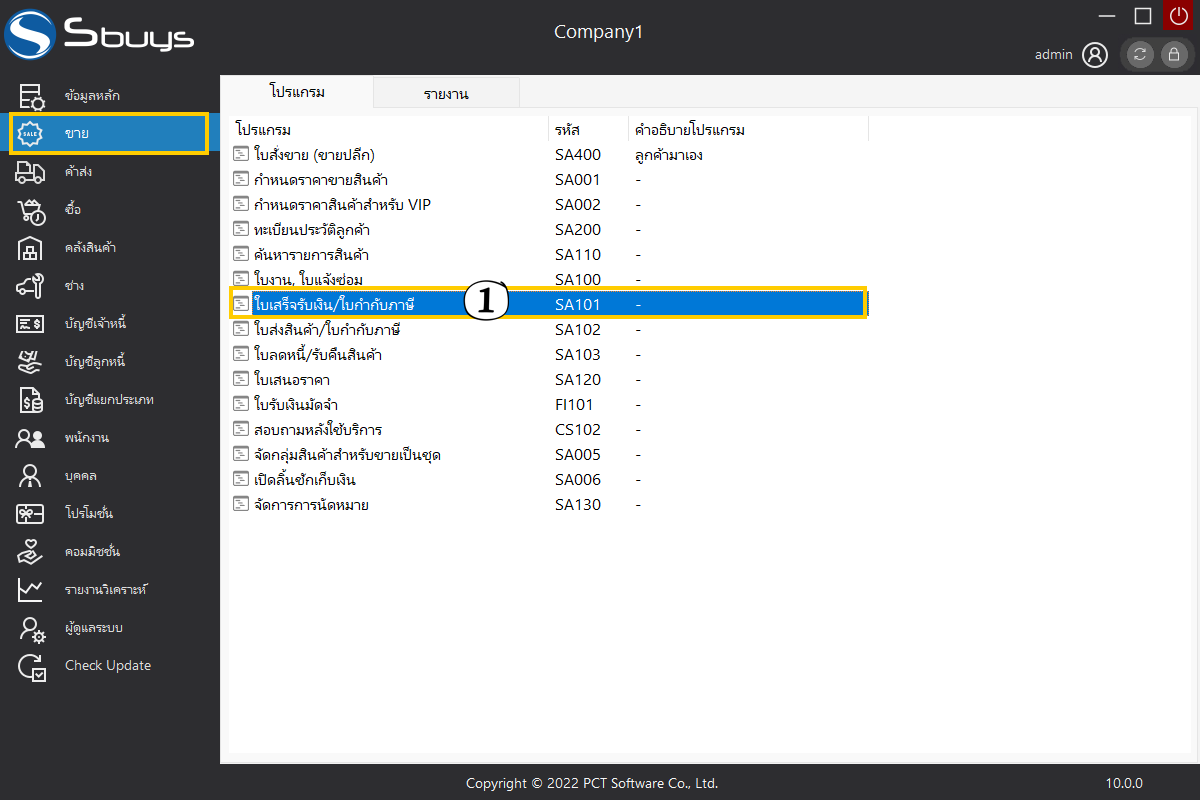Select the คลังสินค้า warehouse sidebar icon
Image resolution: width=1200 pixels, height=800 pixels.
pyautogui.click(x=31, y=248)
